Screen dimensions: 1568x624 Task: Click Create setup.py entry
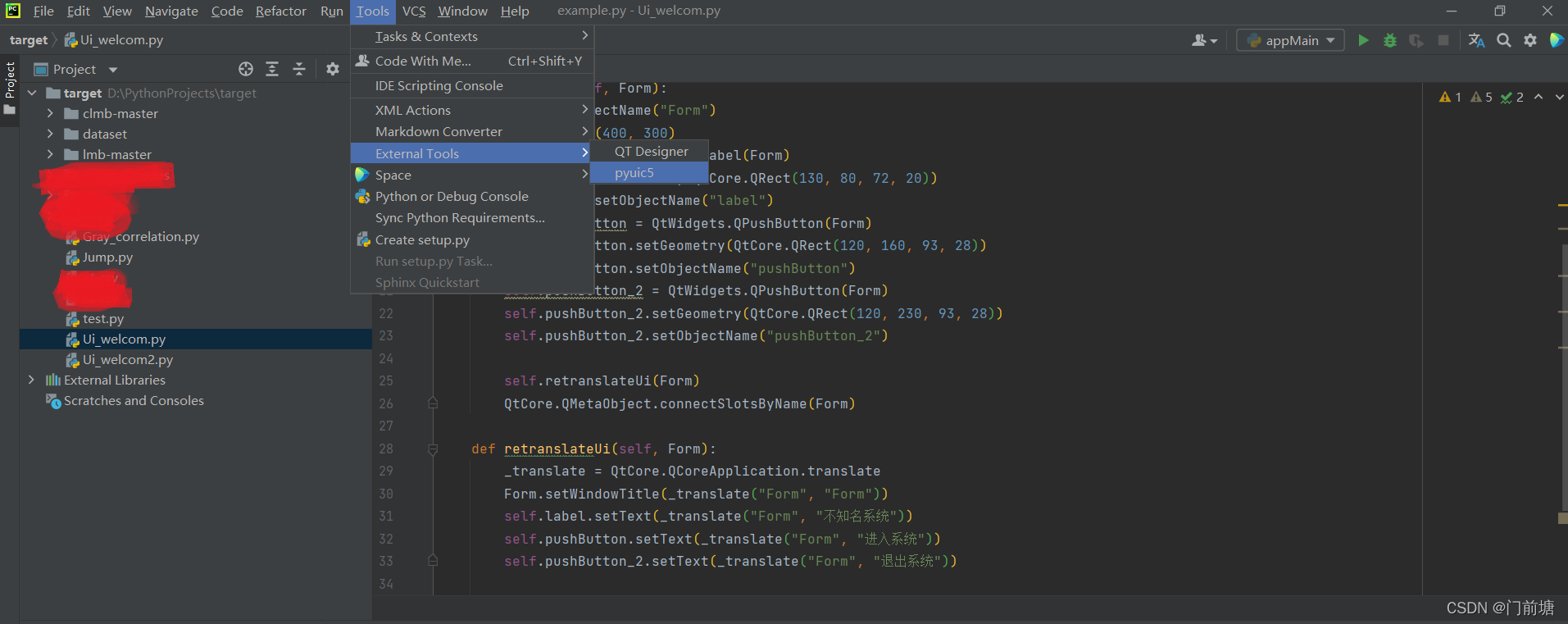pyautogui.click(x=471, y=239)
